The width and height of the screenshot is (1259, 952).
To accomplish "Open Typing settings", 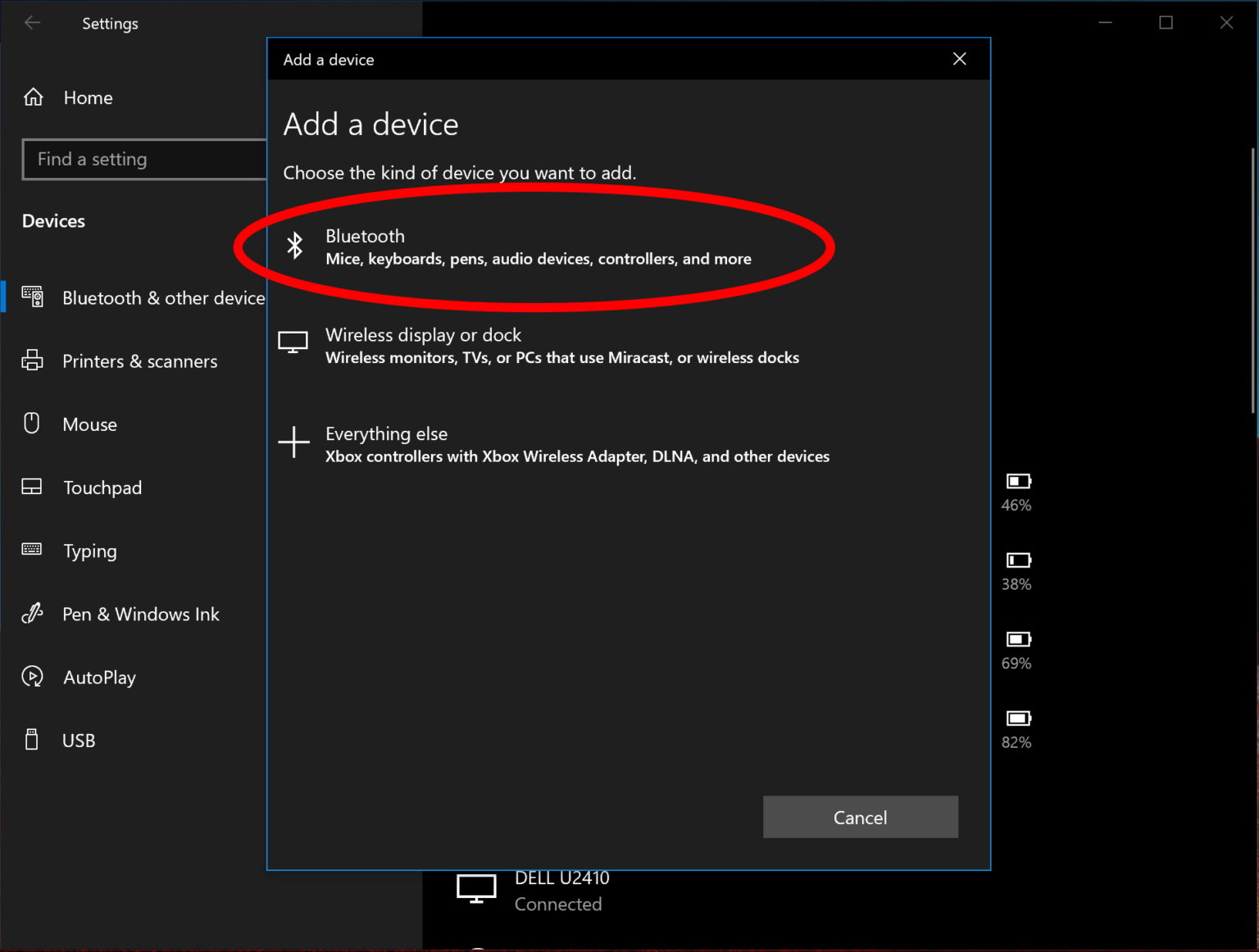I will (89, 551).
